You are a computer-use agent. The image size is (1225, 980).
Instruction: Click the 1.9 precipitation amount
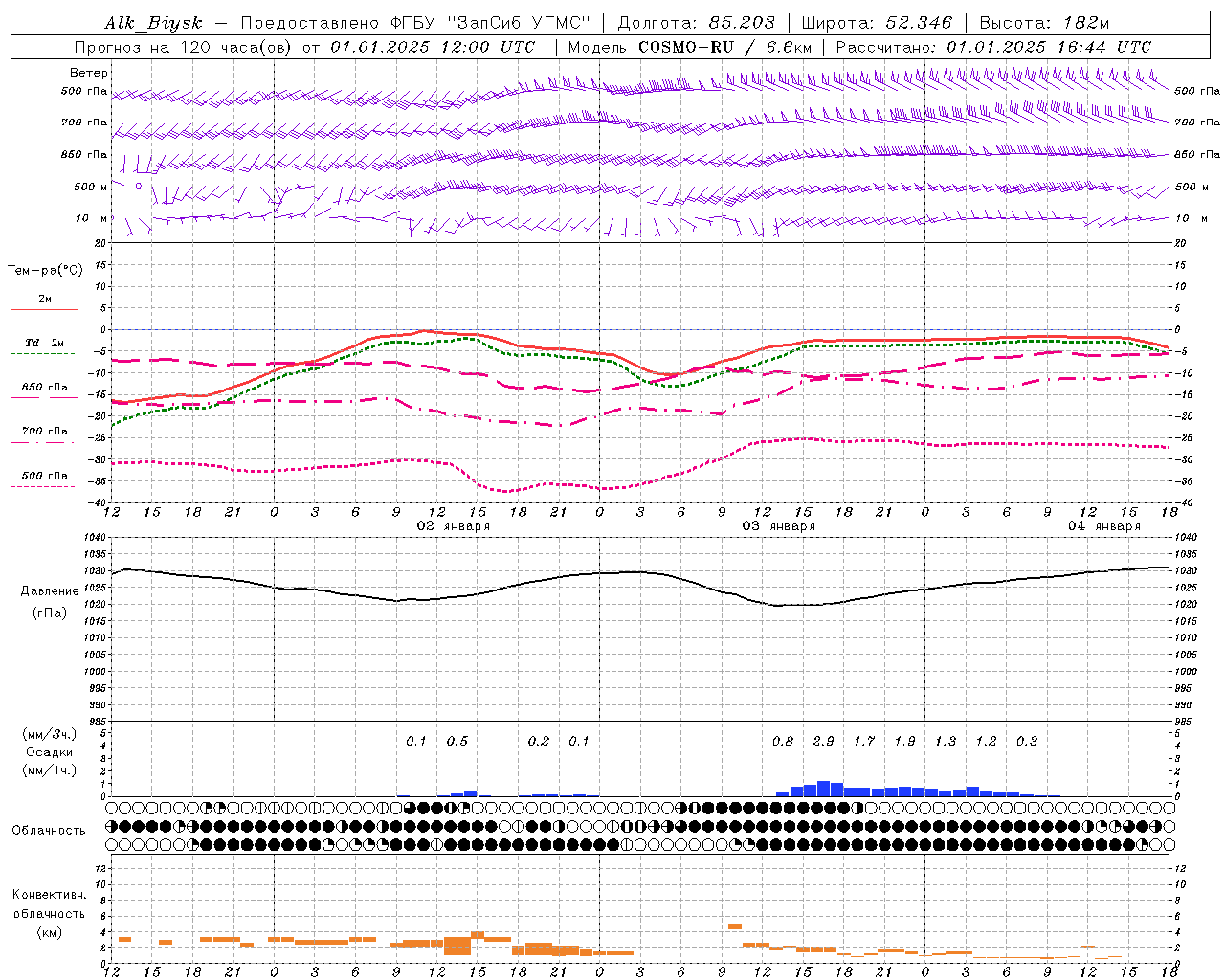click(x=904, y=742)
